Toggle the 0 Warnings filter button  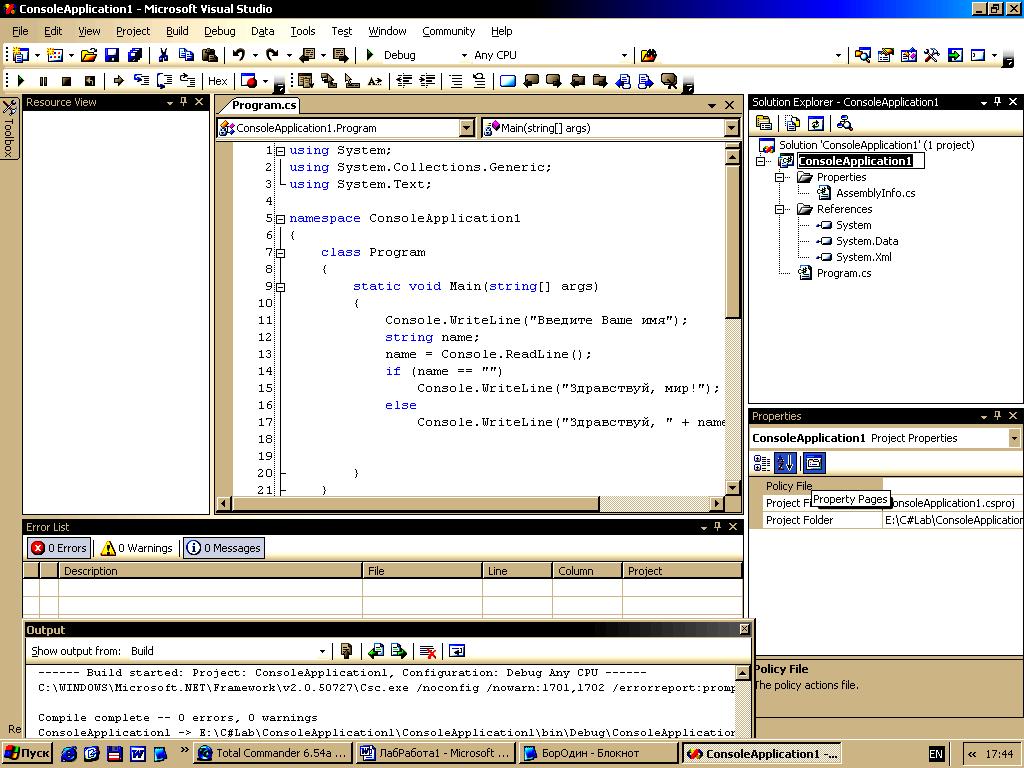[136, 548]
